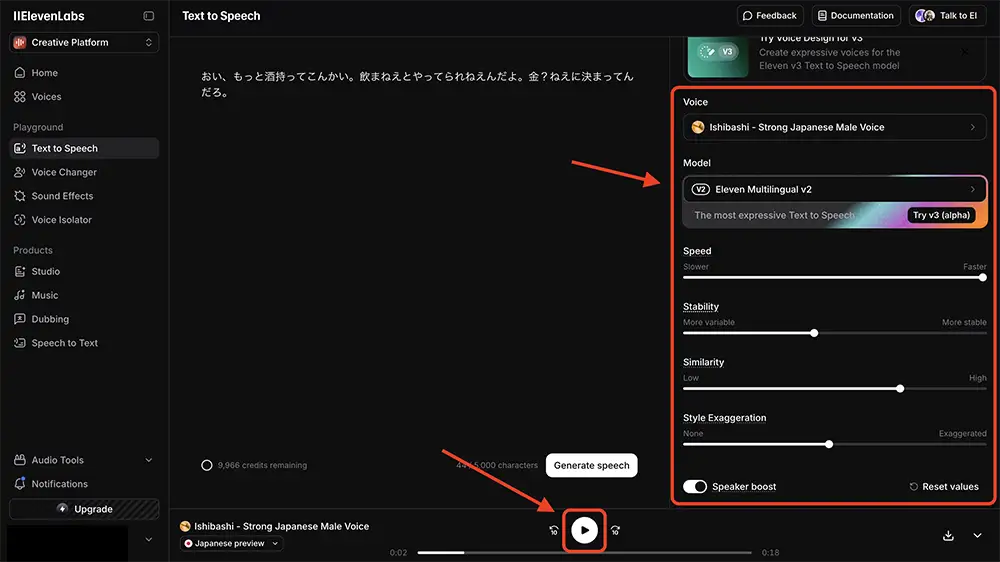The image size is (1000, 562).
Task: Open the Feedback button
Action: tap(770, 15)
